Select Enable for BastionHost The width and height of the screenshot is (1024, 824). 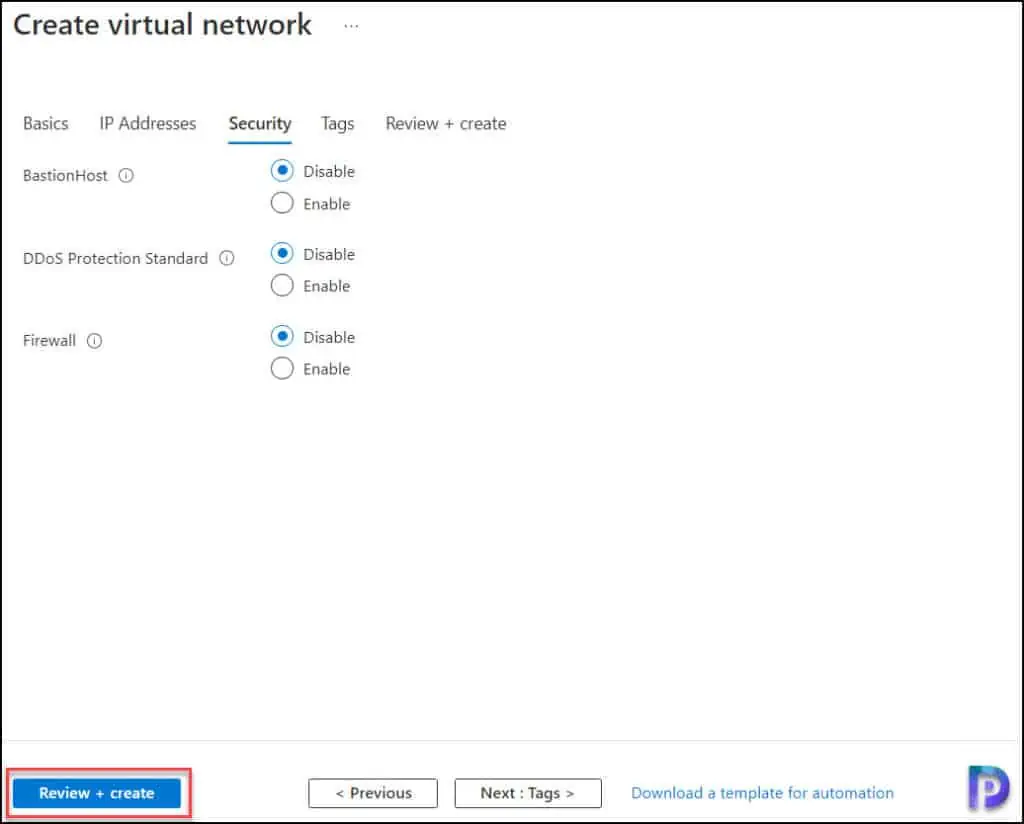(x=282, y=204)
